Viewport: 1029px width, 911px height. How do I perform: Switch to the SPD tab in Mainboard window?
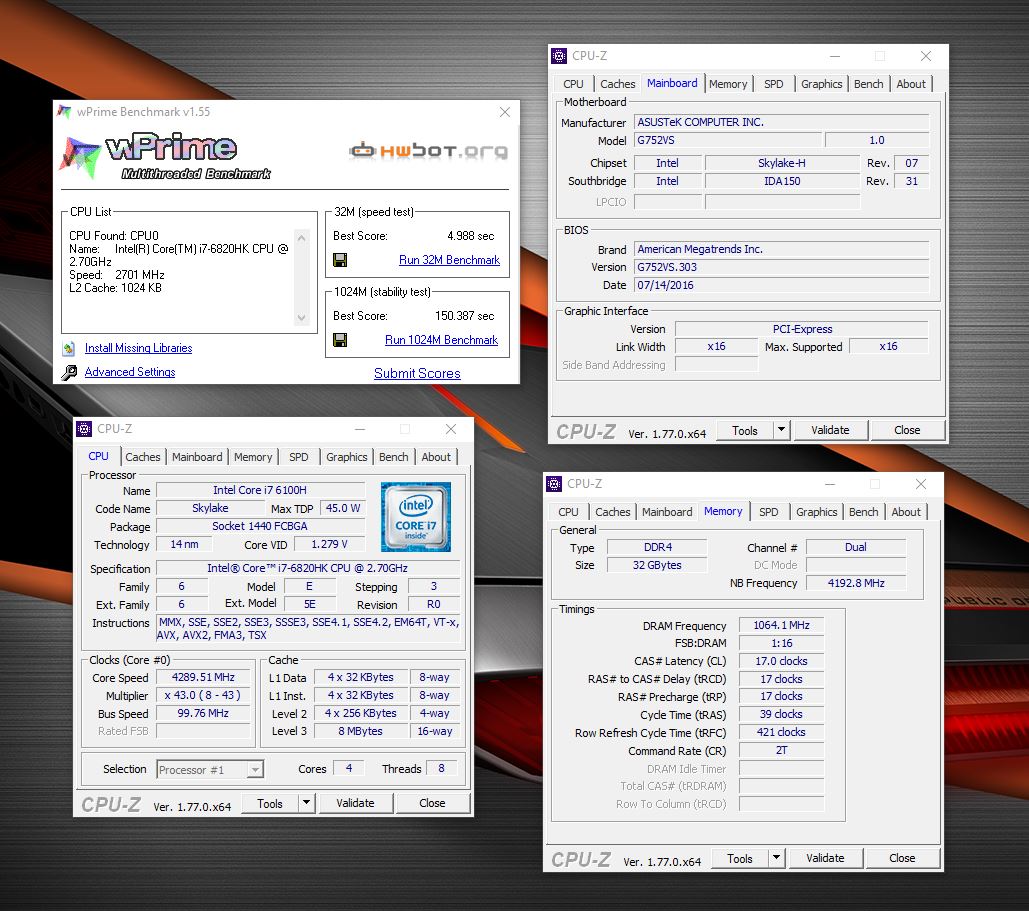click(773, 84)
